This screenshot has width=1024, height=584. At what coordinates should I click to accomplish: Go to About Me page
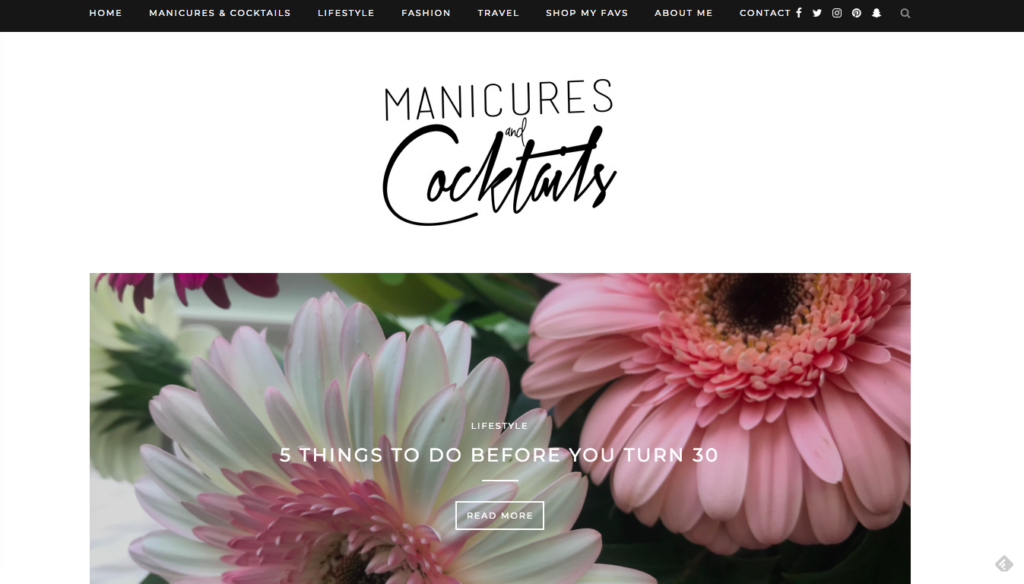(683, 13)
